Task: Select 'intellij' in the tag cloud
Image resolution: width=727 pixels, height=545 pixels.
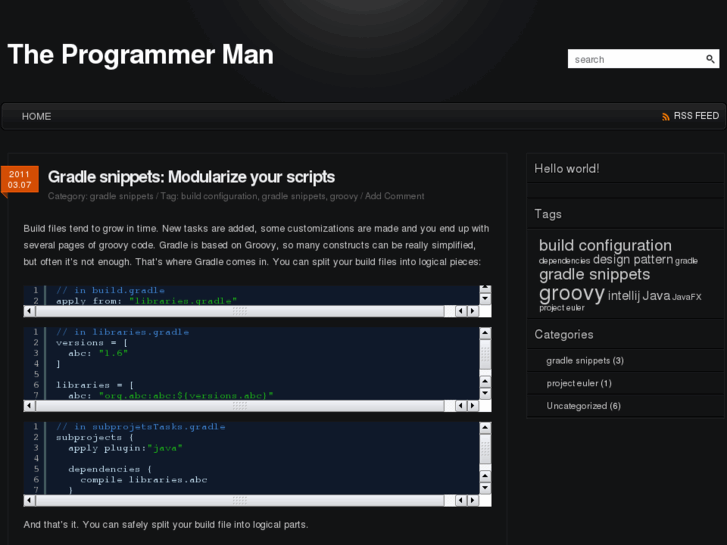Action: click(624, 296)
